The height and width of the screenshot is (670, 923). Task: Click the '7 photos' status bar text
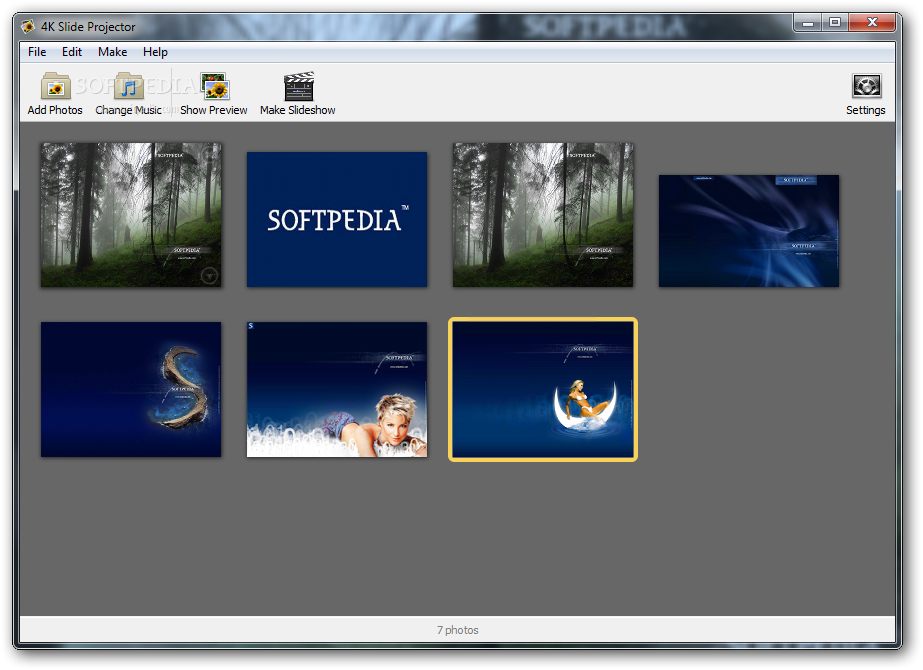click(x=457, y=630)
